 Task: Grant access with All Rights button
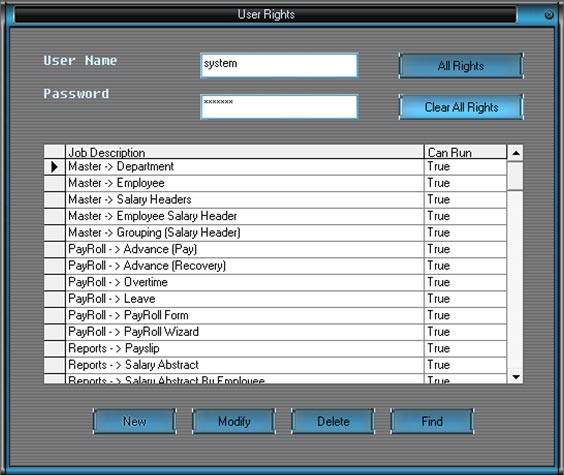pos(461,66)
